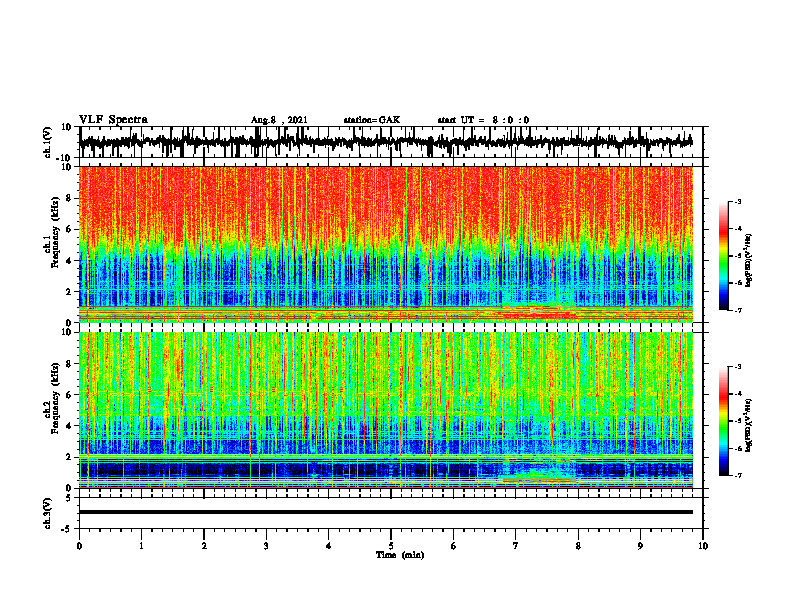Click the "-3" tick on ch.2 colorbar
Screen dimensions: 792x612
pyautogui.click(x=738, y=367)
